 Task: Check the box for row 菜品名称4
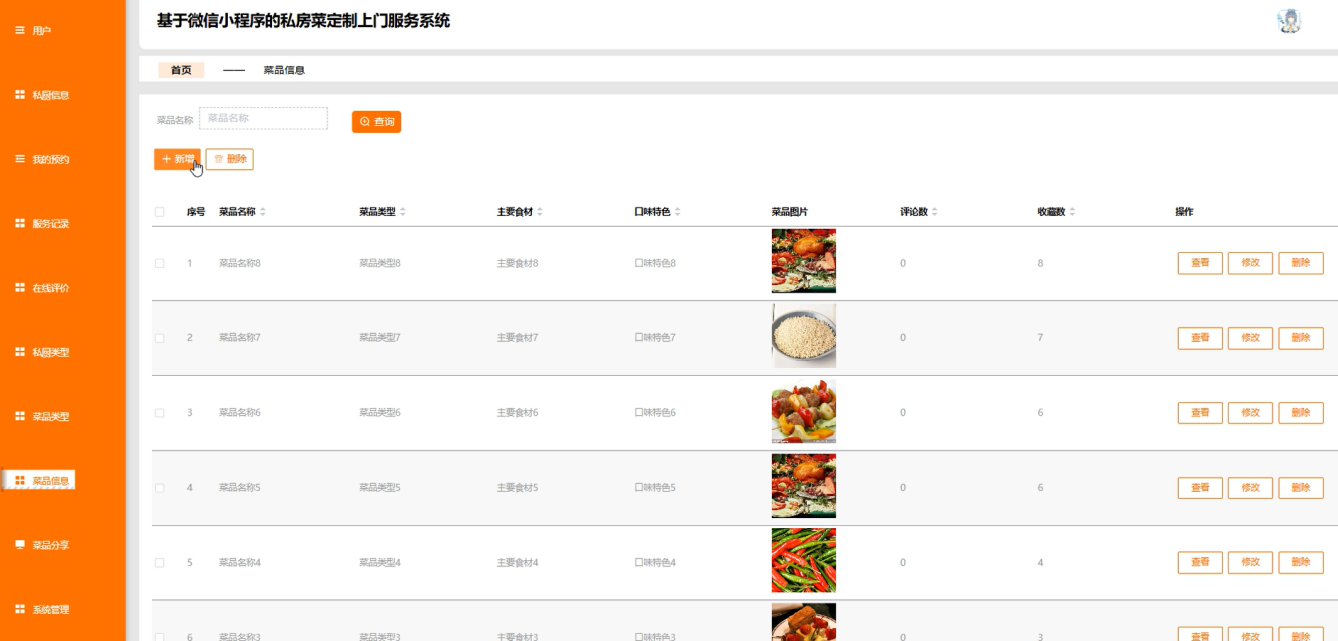click(x=159, y=563)
